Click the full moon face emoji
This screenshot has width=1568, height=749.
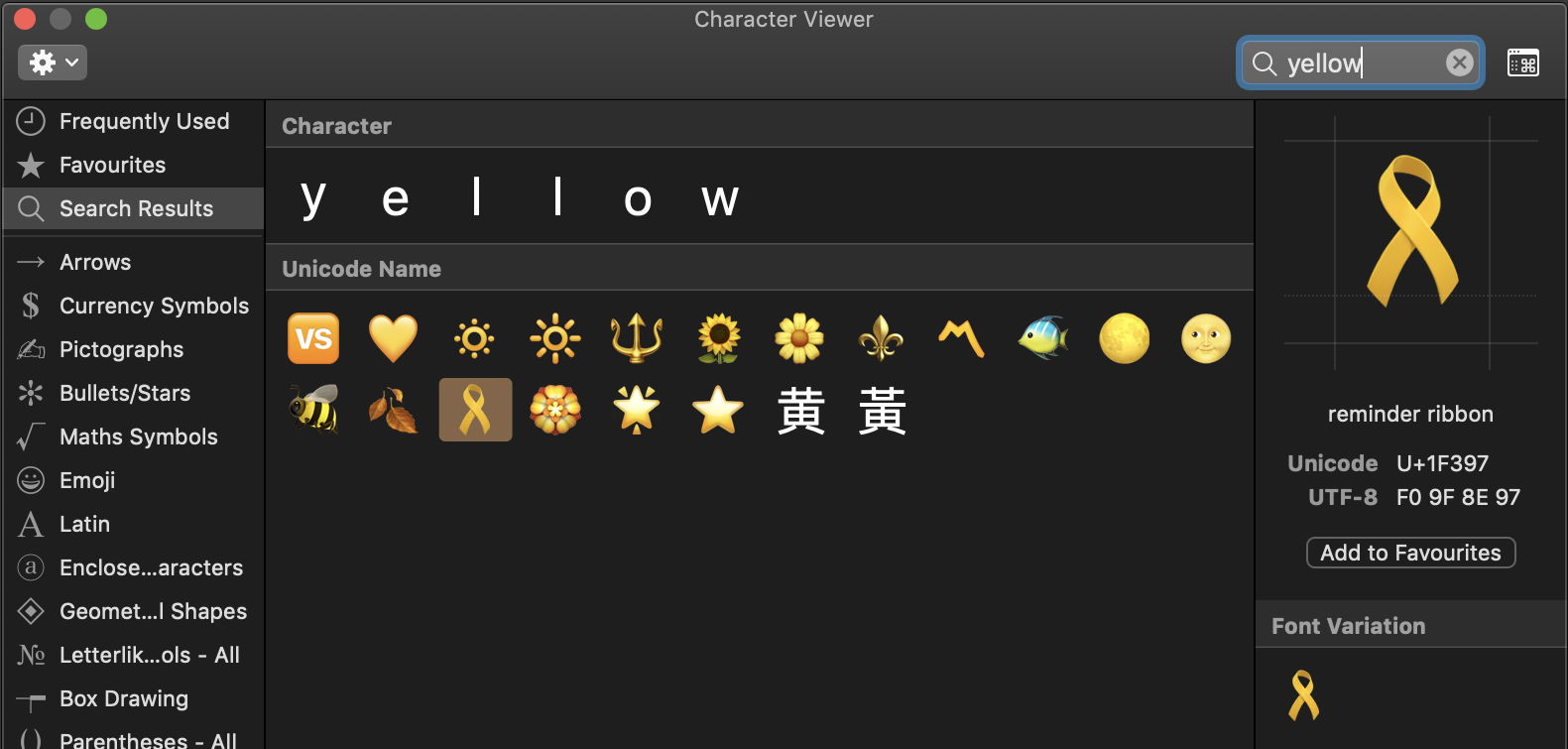pyautogui.click(x=1206, y=338)
